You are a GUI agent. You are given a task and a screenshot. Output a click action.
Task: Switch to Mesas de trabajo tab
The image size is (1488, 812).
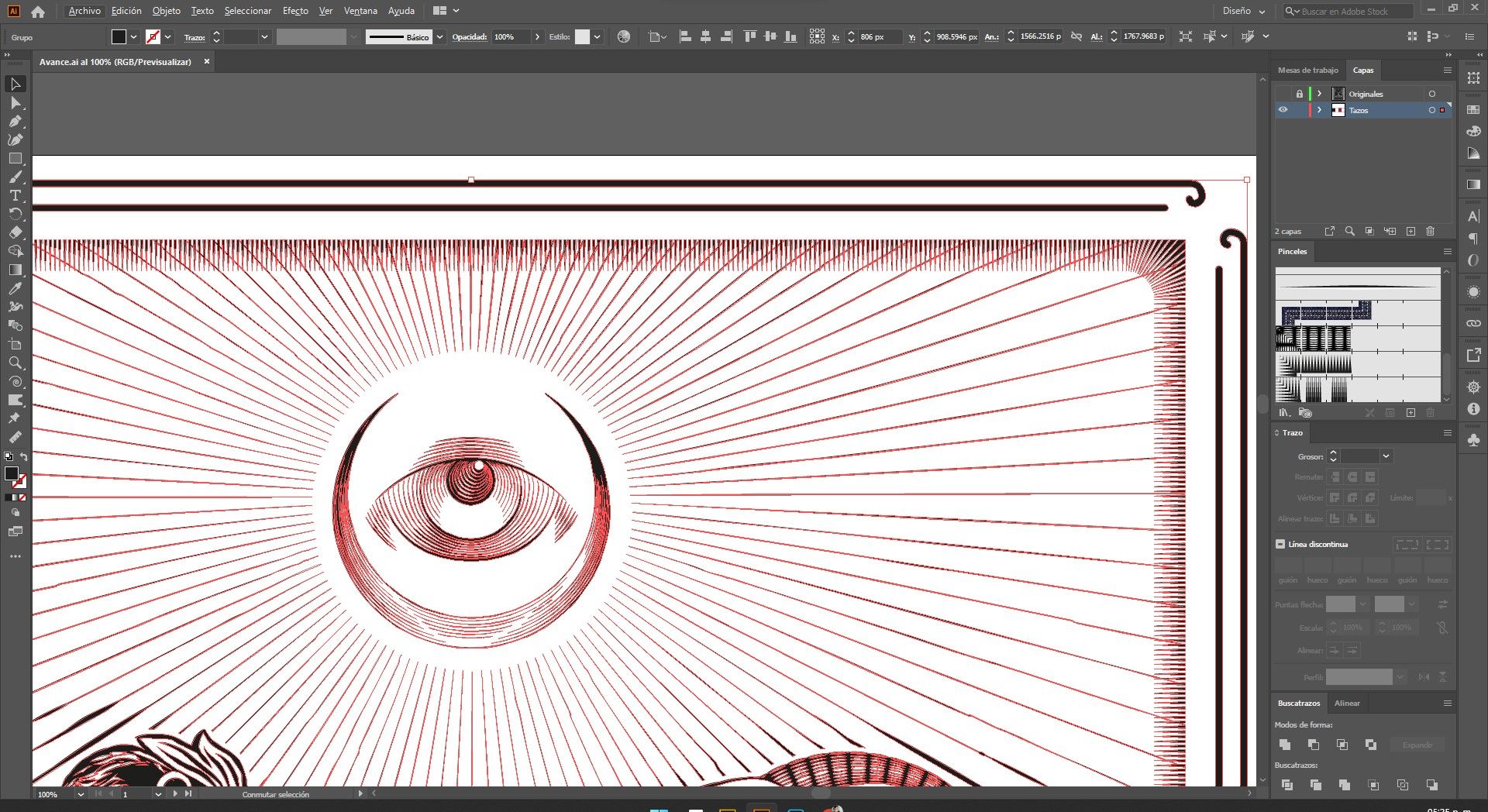click(x=1308, y=70)
